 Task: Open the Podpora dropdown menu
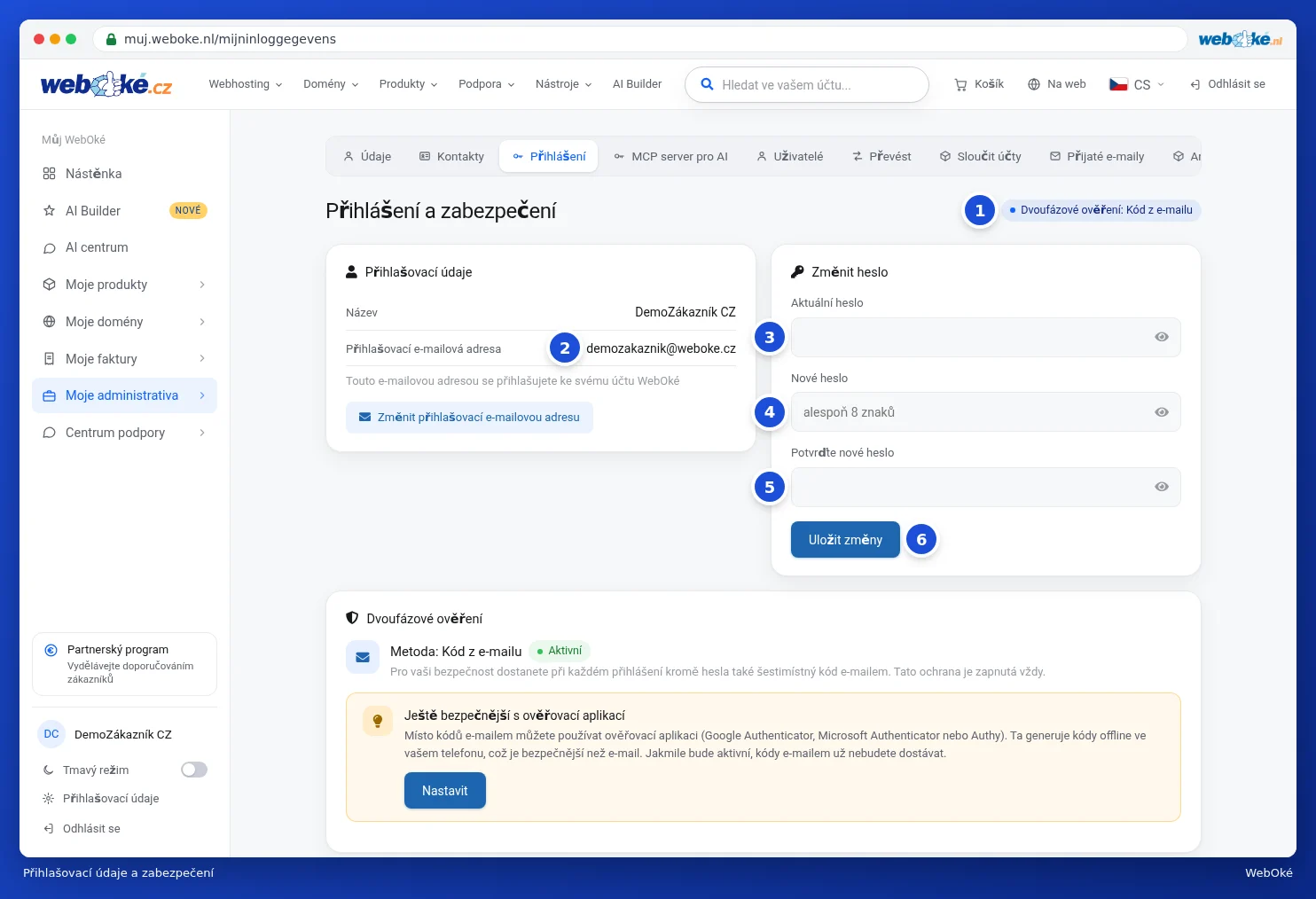[x=487, y=84]
